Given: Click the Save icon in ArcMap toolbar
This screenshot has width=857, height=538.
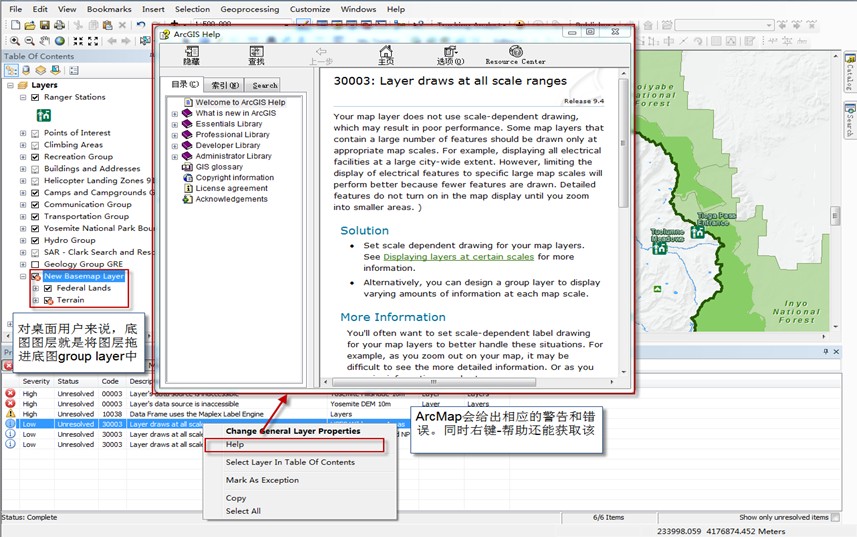Looking at the screenshot, I should pyautogui.click(x=45, y=25).
